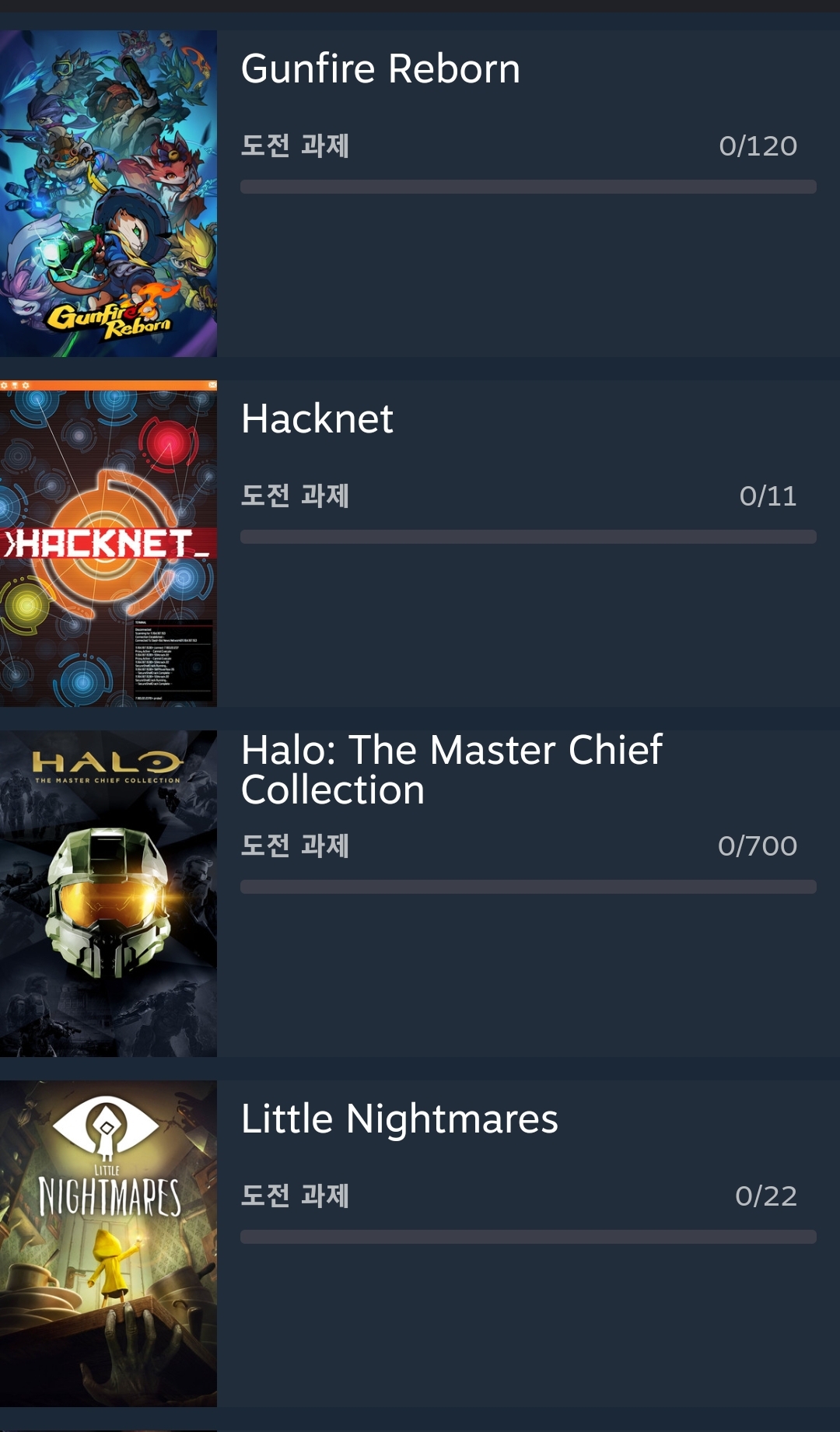Viewport: 840px width, 1432px height.
Task: Select Halo: The Master Chief Collection title
Action: click(x=452, y=770)
